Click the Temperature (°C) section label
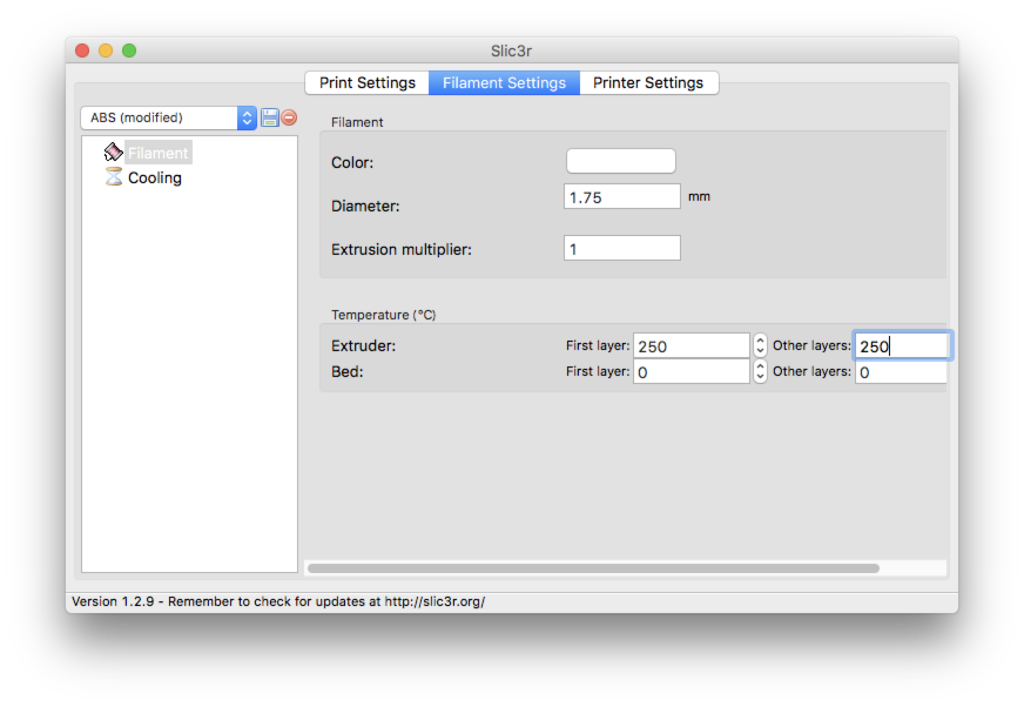The width and height of the screenshot is (1024, 707). [x=383, y=315]
